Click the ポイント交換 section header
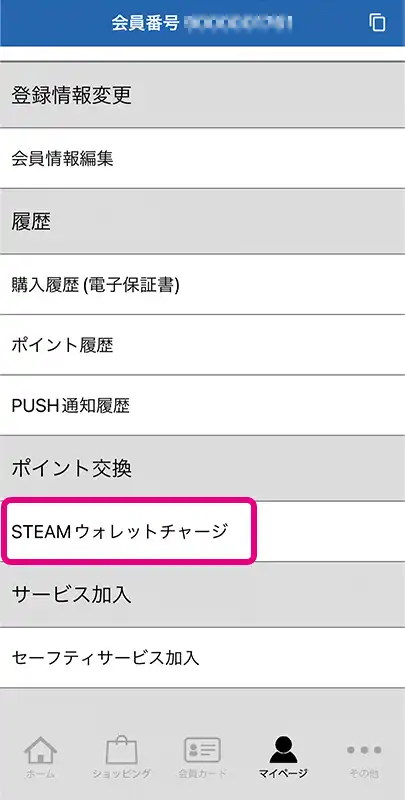The image size is (405, 800). click(202, 468)
